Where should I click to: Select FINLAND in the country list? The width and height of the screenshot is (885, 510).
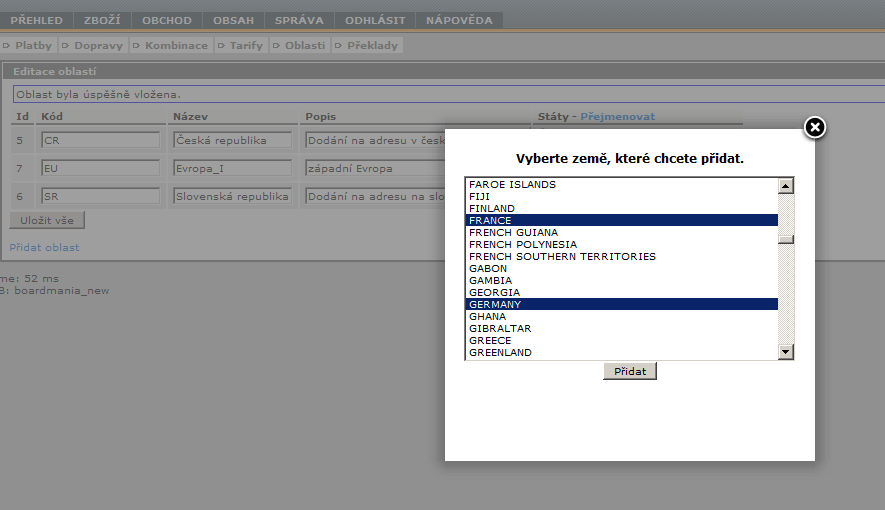pyautogui.click(x=621, y=208)
